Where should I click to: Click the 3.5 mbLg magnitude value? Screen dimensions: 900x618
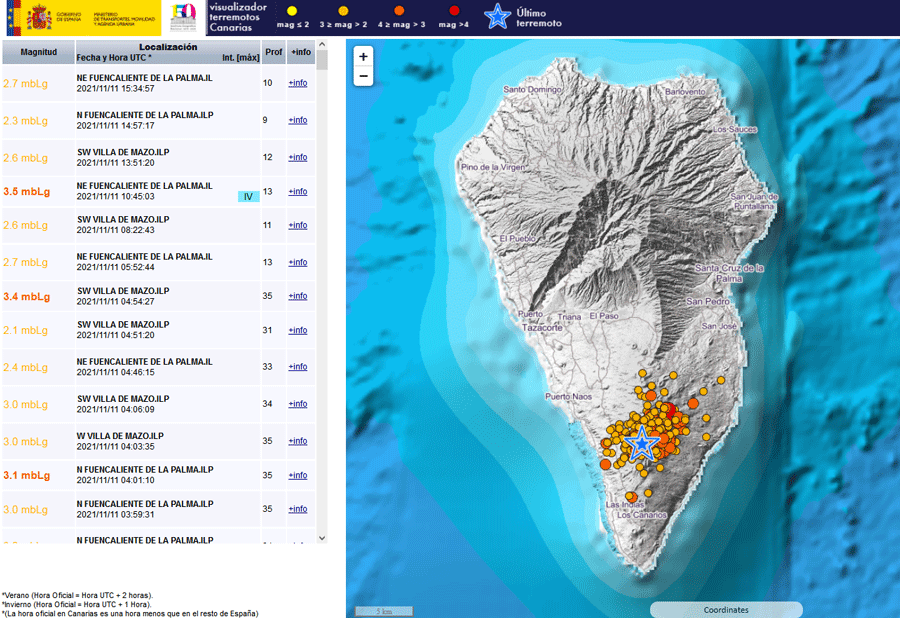tap(26, 192)
